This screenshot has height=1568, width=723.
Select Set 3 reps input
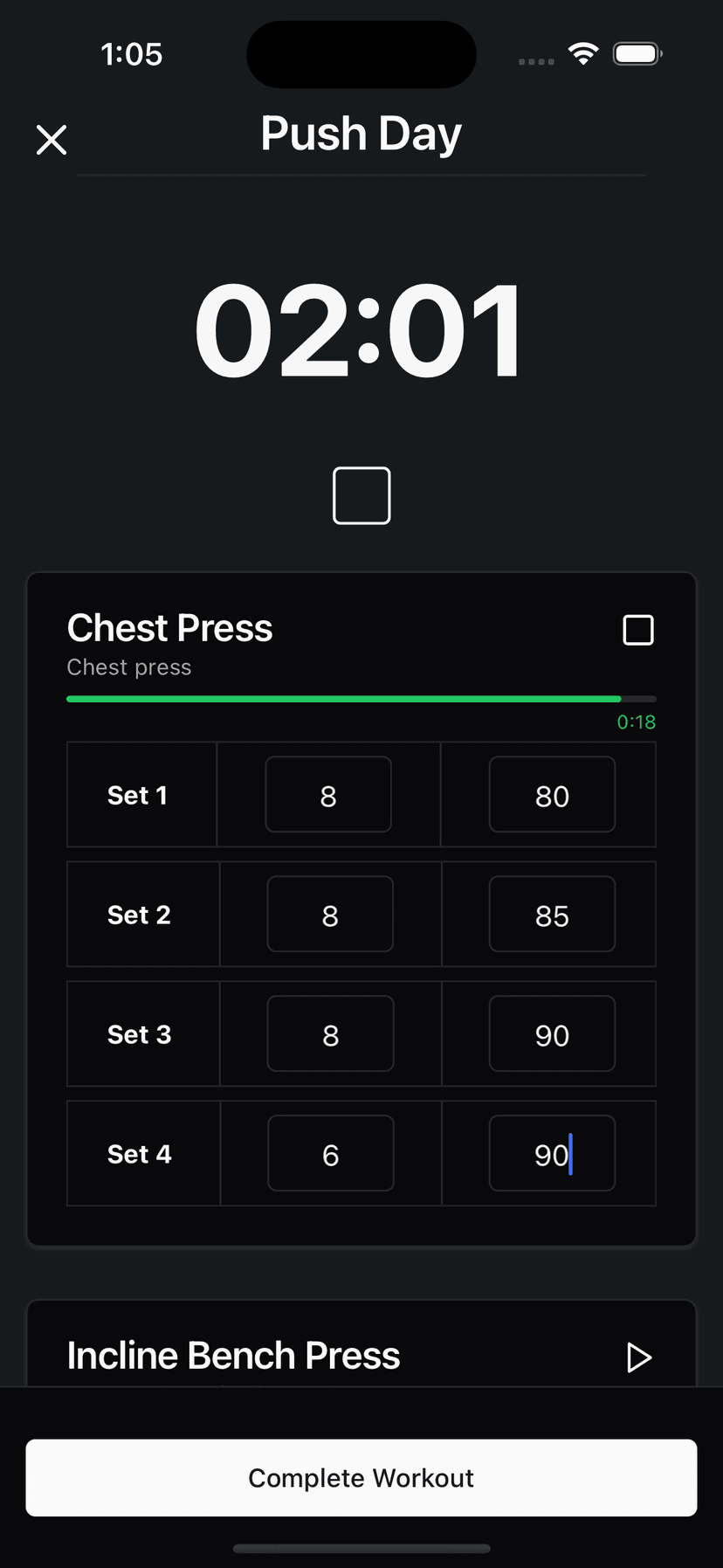click(x=330, y=1034)
